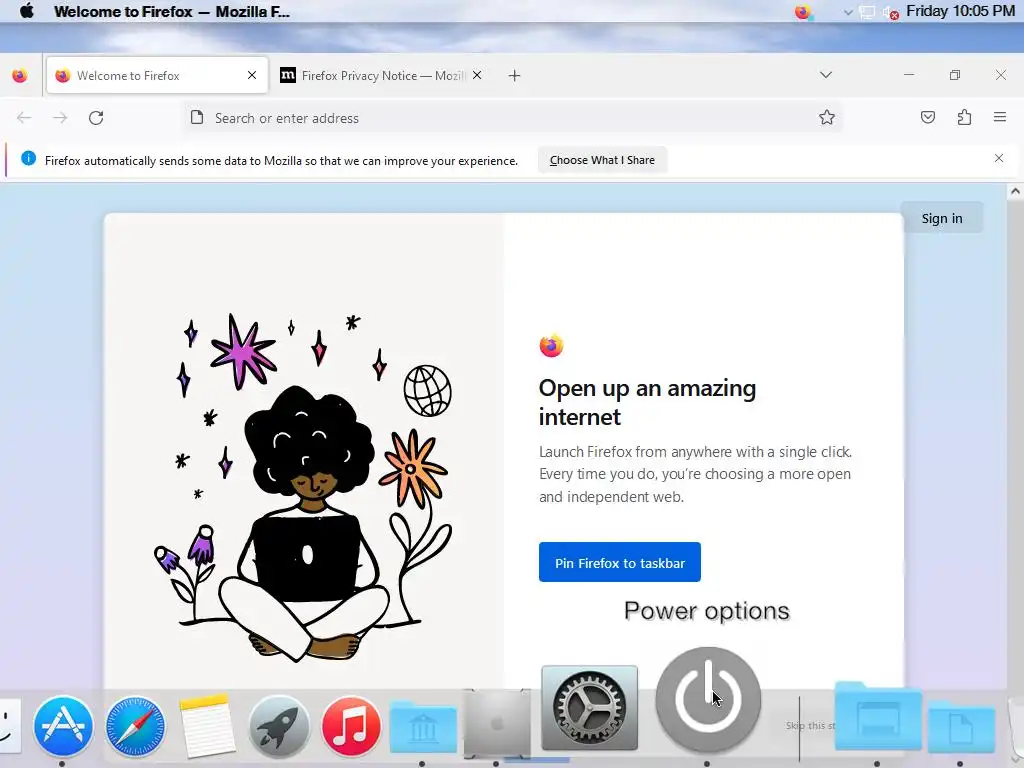Viewport: 1024px width, 768px height.
Task: Click the Power options icon in dock
Action: [x=708, y=699]
